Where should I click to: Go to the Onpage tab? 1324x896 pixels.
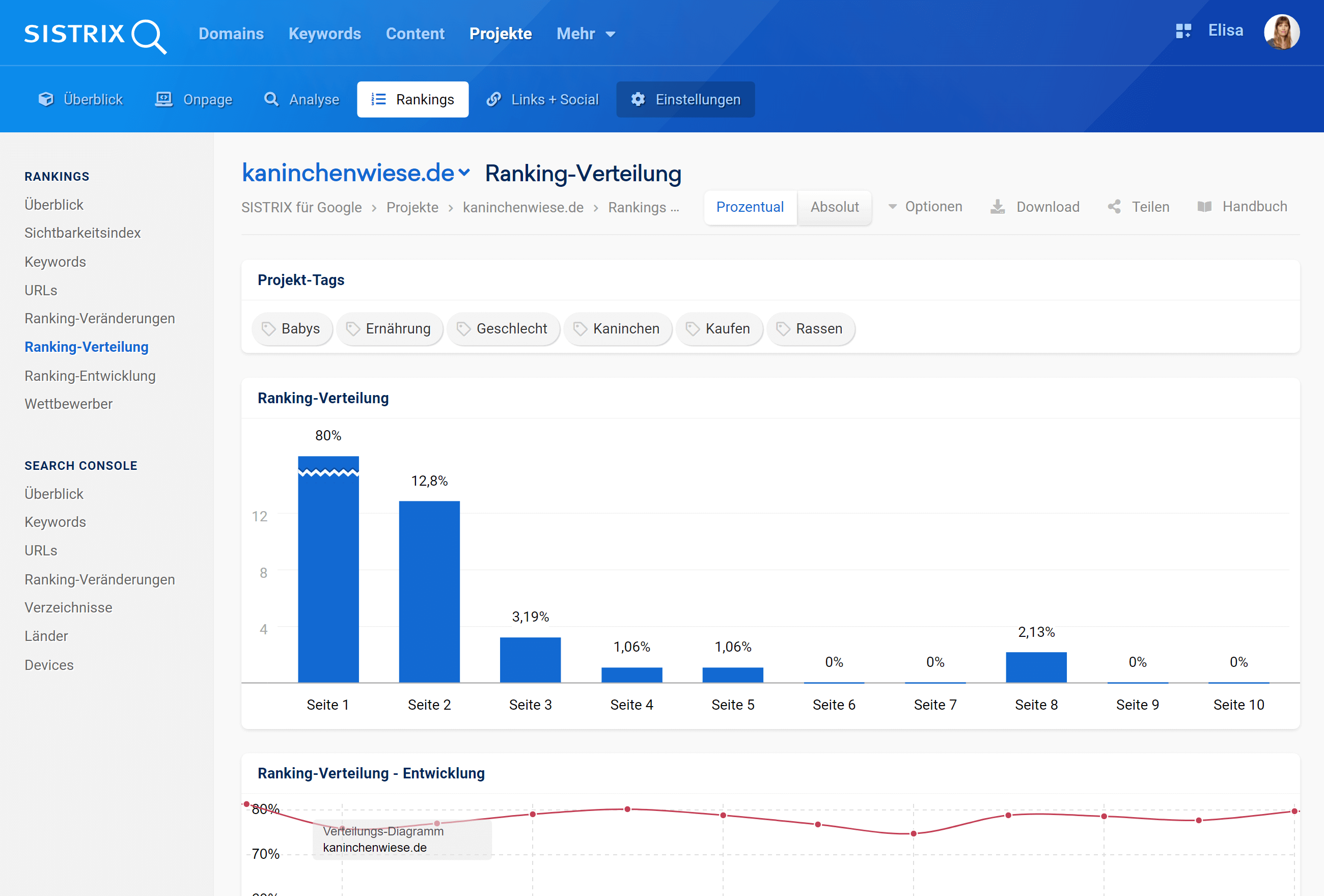point(194,99)
